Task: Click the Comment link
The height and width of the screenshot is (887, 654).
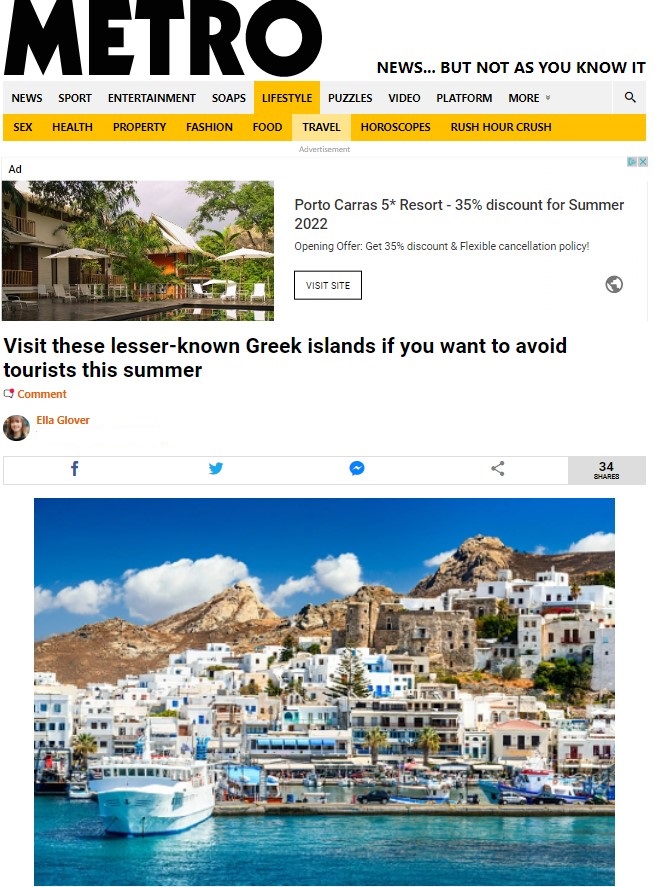Action: click(42, 394)
